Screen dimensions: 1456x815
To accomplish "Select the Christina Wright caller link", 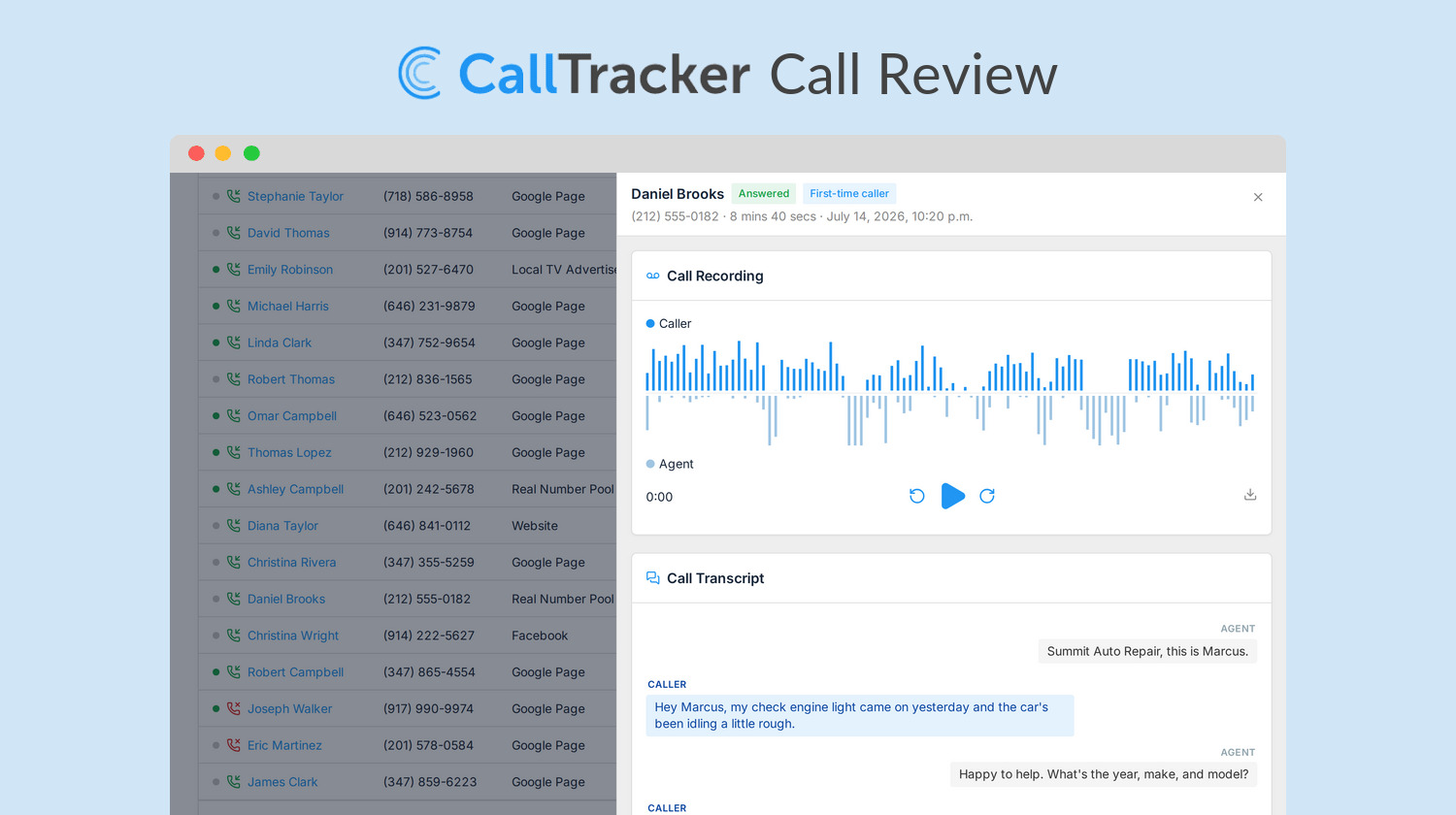I will click(293, 636).
